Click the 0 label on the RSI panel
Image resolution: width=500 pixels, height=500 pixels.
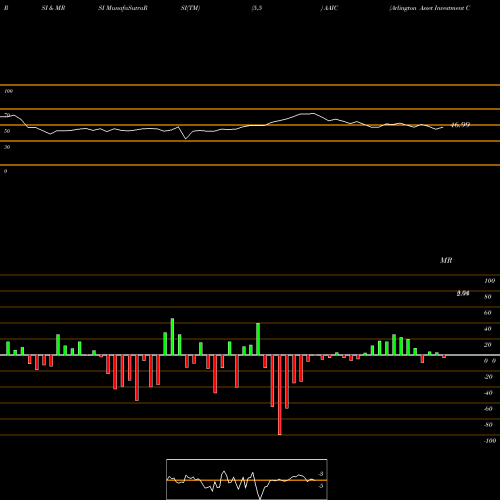[x=5, y=171]
